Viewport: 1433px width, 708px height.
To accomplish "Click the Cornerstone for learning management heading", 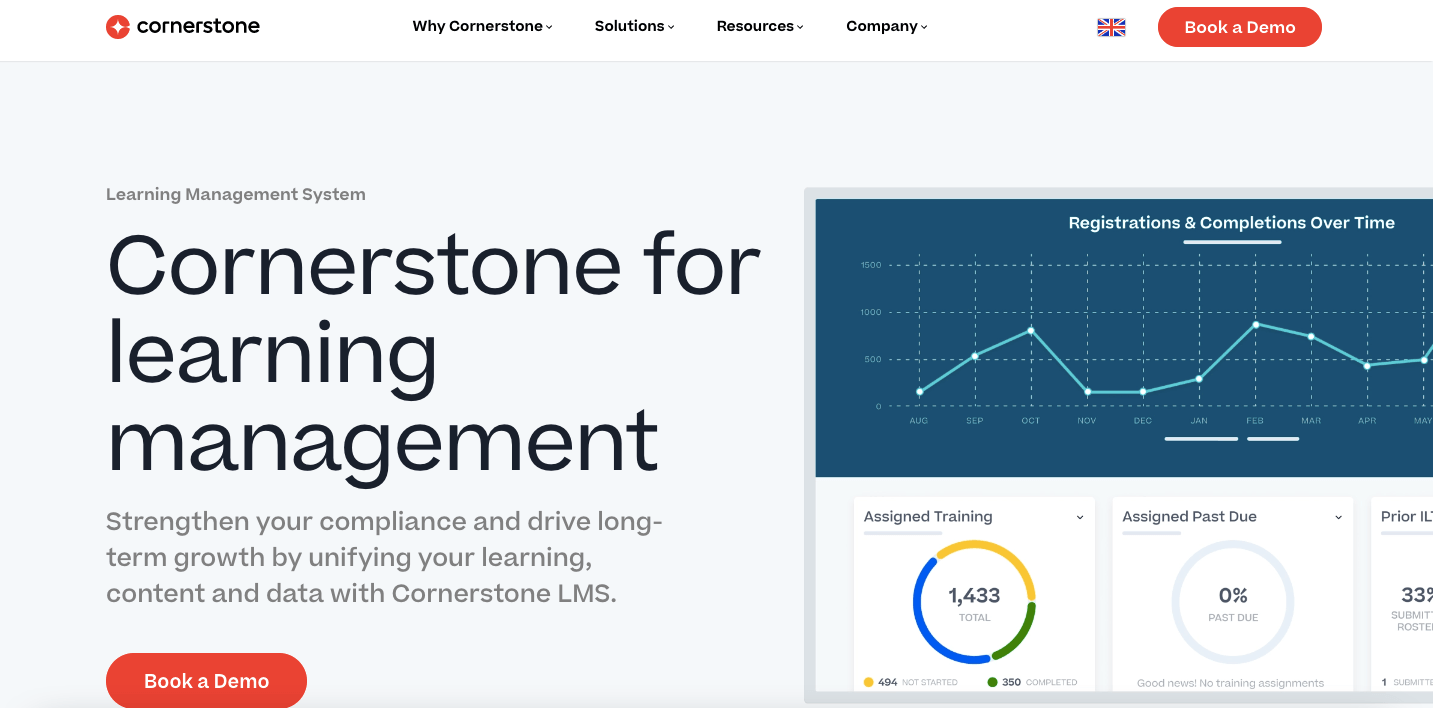I will (433, 352).
